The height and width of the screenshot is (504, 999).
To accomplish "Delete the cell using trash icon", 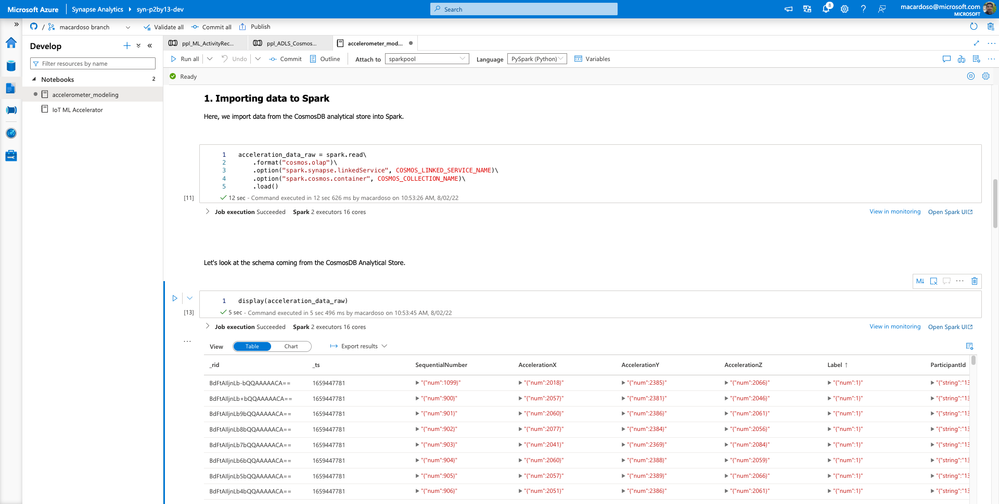I will pos(974,280).
